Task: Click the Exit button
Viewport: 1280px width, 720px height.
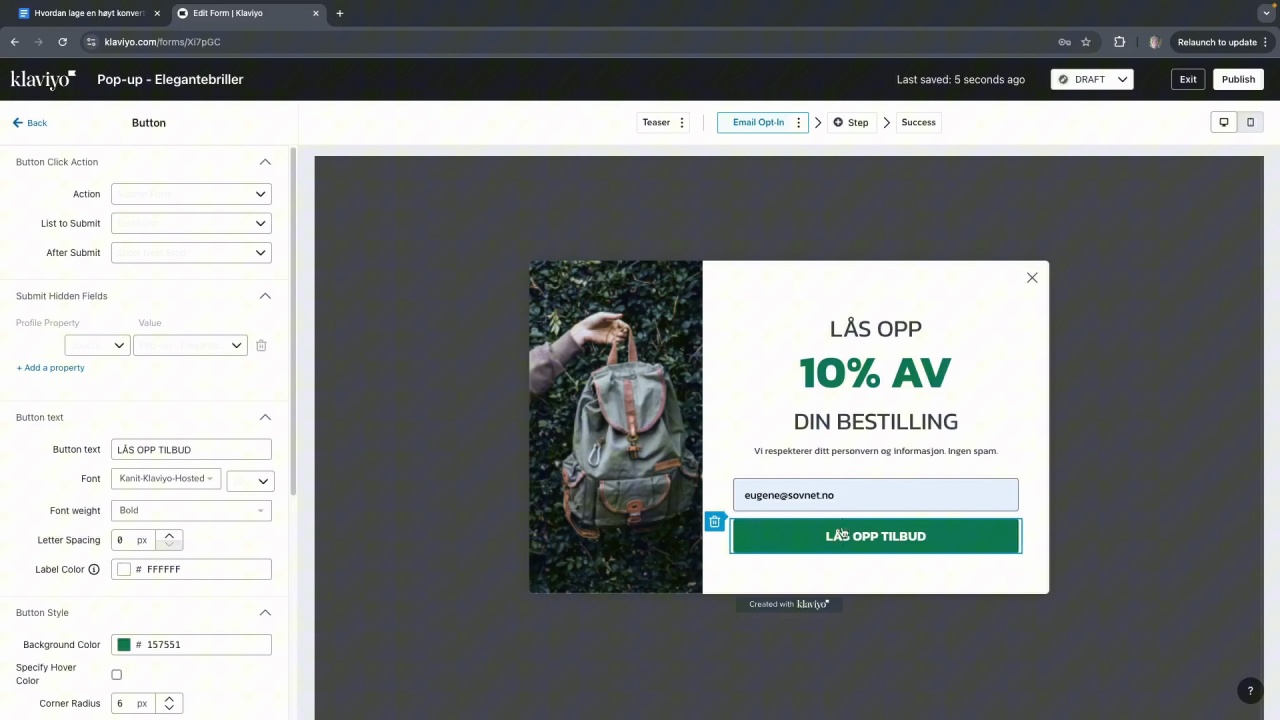Action: [x=1188, y=79]
